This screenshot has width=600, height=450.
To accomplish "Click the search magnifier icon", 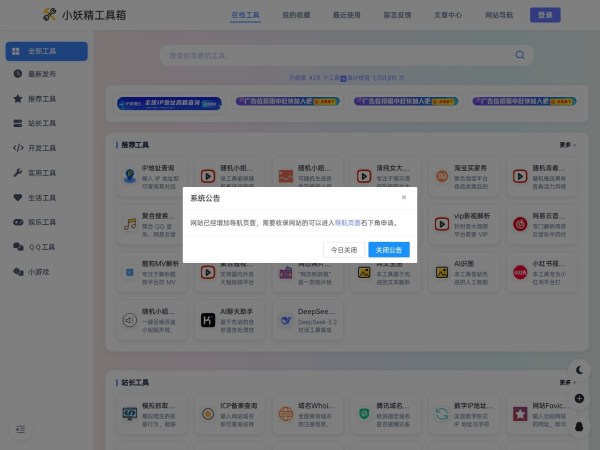I will (x=520, y=55).
